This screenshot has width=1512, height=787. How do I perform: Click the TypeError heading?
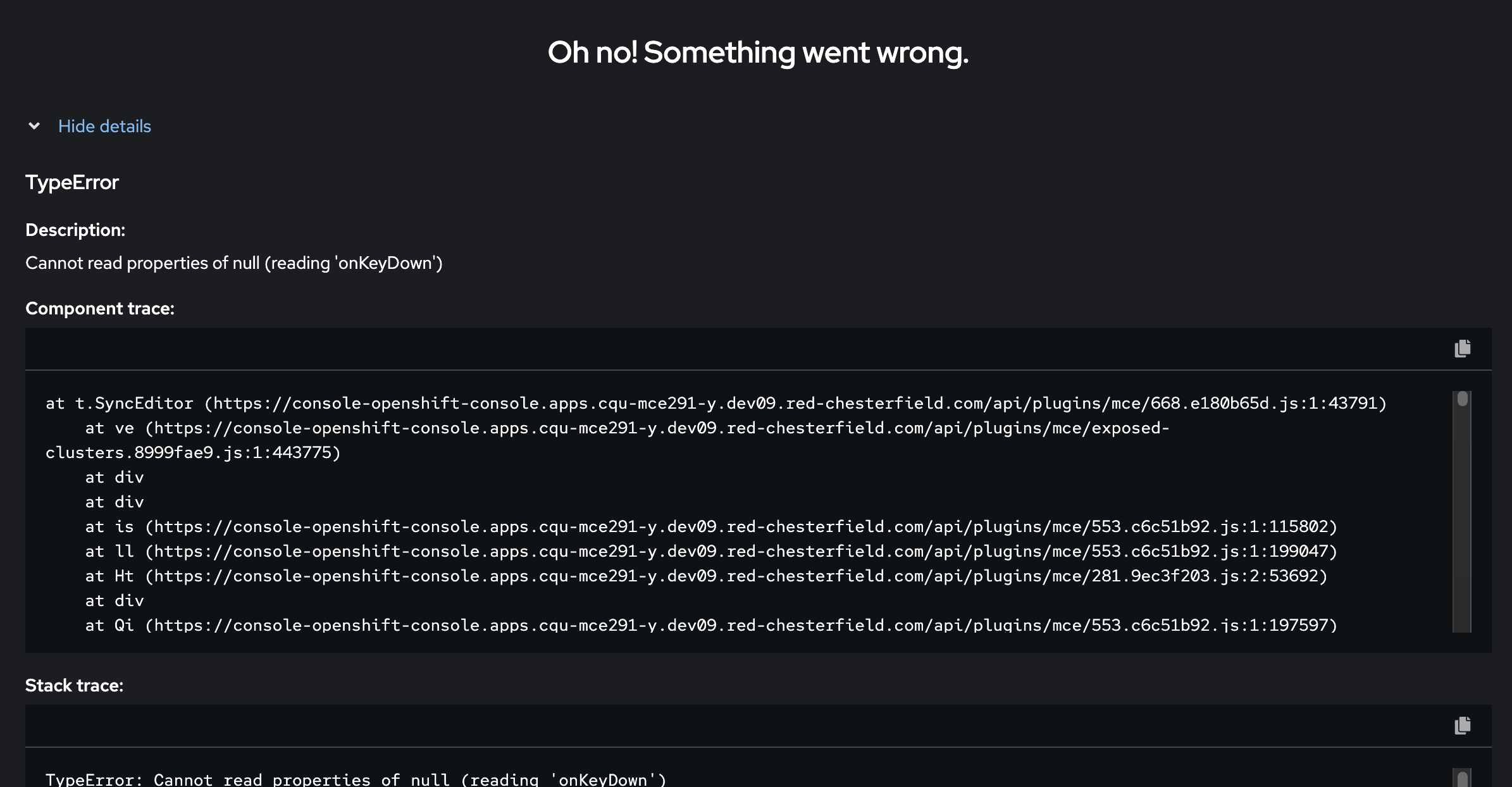[72, 182]
